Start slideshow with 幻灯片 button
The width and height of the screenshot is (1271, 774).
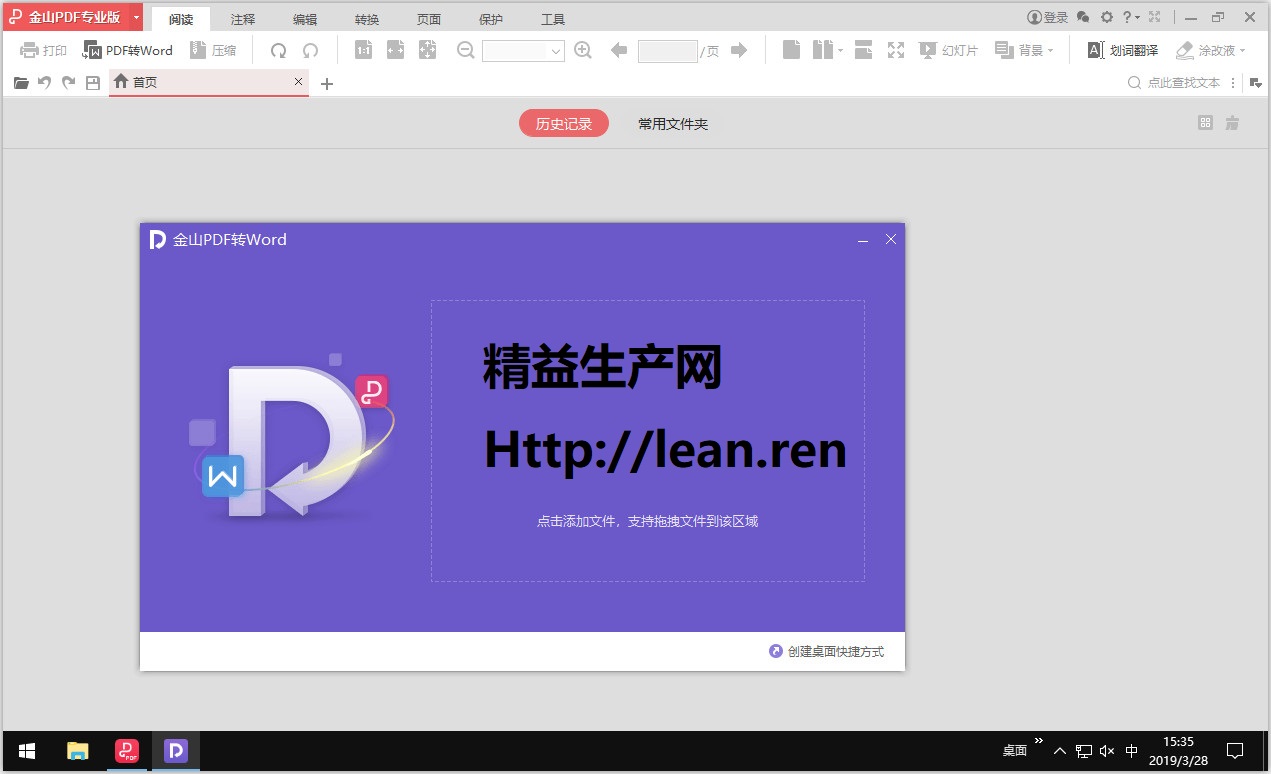pos(948,50)
